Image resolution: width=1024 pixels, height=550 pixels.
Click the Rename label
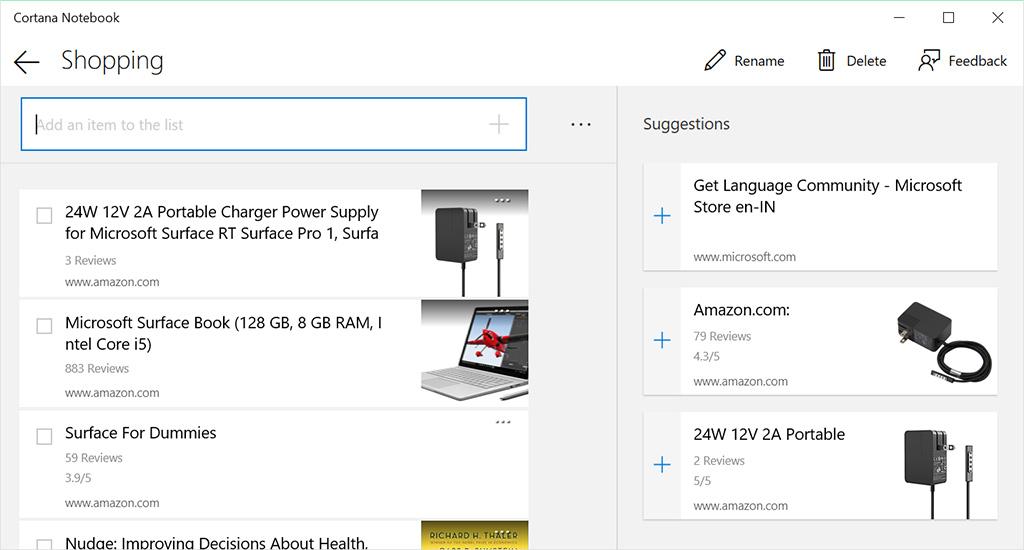[759, 61]
